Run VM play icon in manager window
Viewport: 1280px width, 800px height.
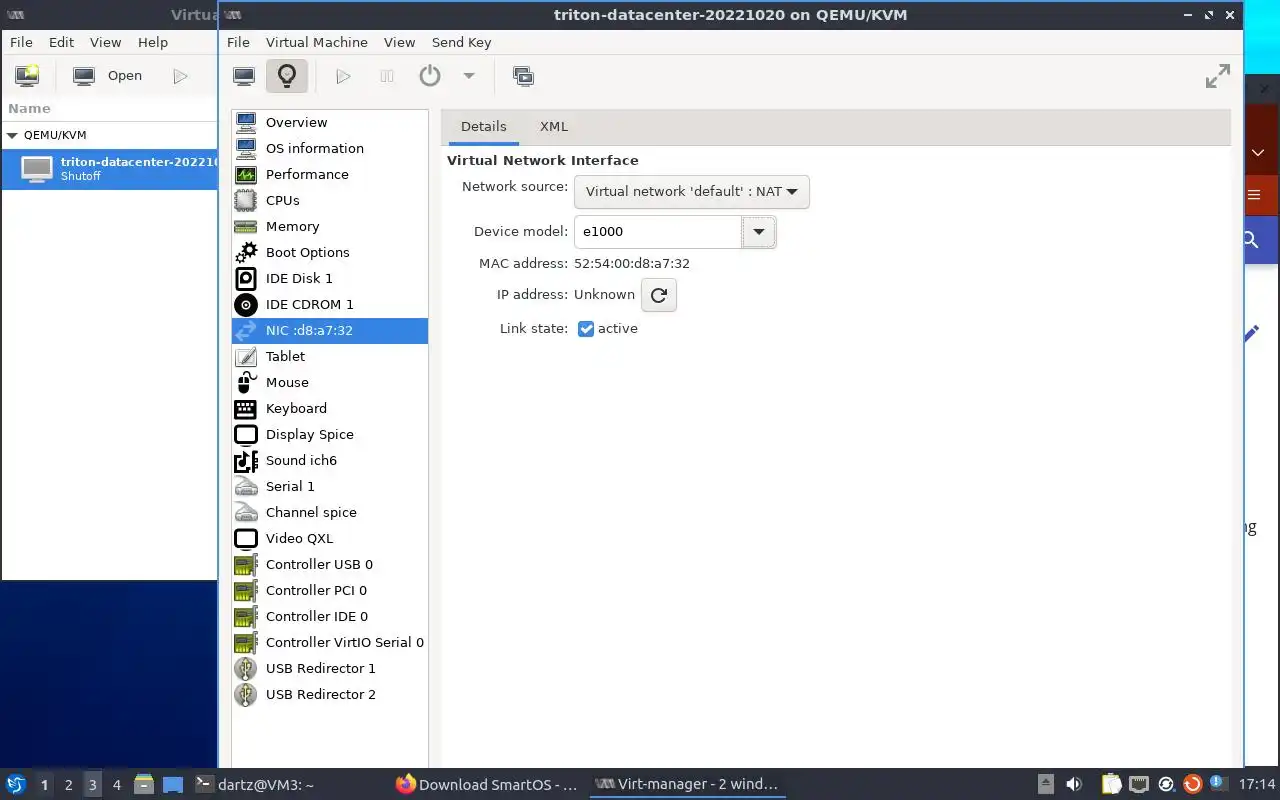tap(180, 76)
